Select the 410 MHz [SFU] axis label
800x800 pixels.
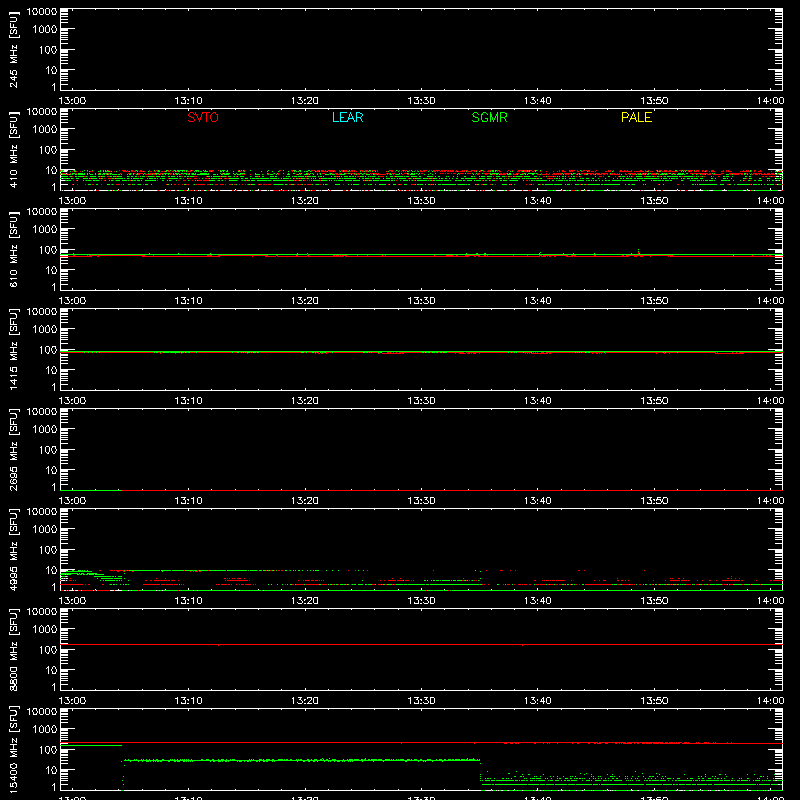[x=14, y=150]
